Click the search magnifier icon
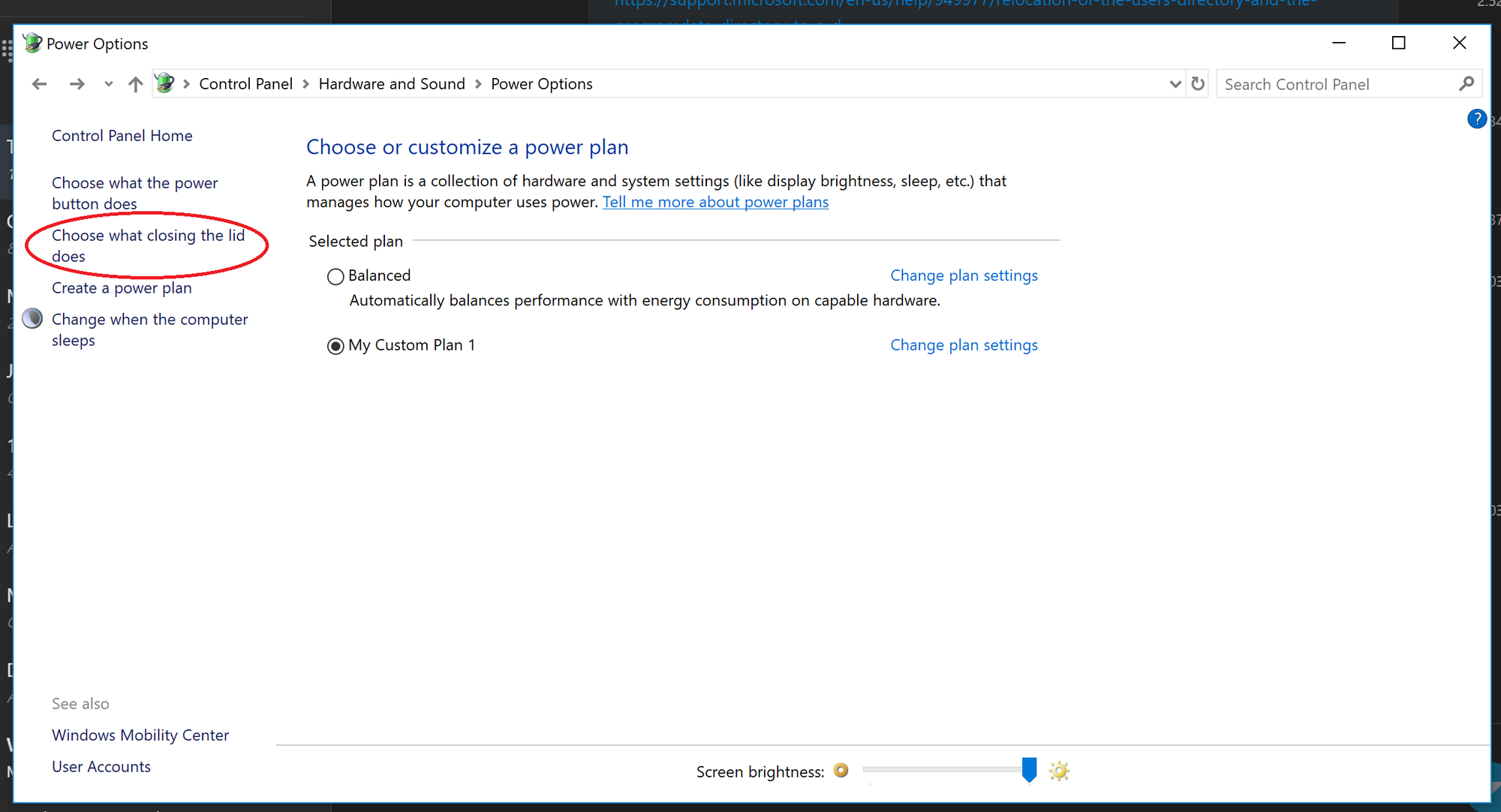This screenshot has height=812, width=1501. click(x=1466, y=83)
